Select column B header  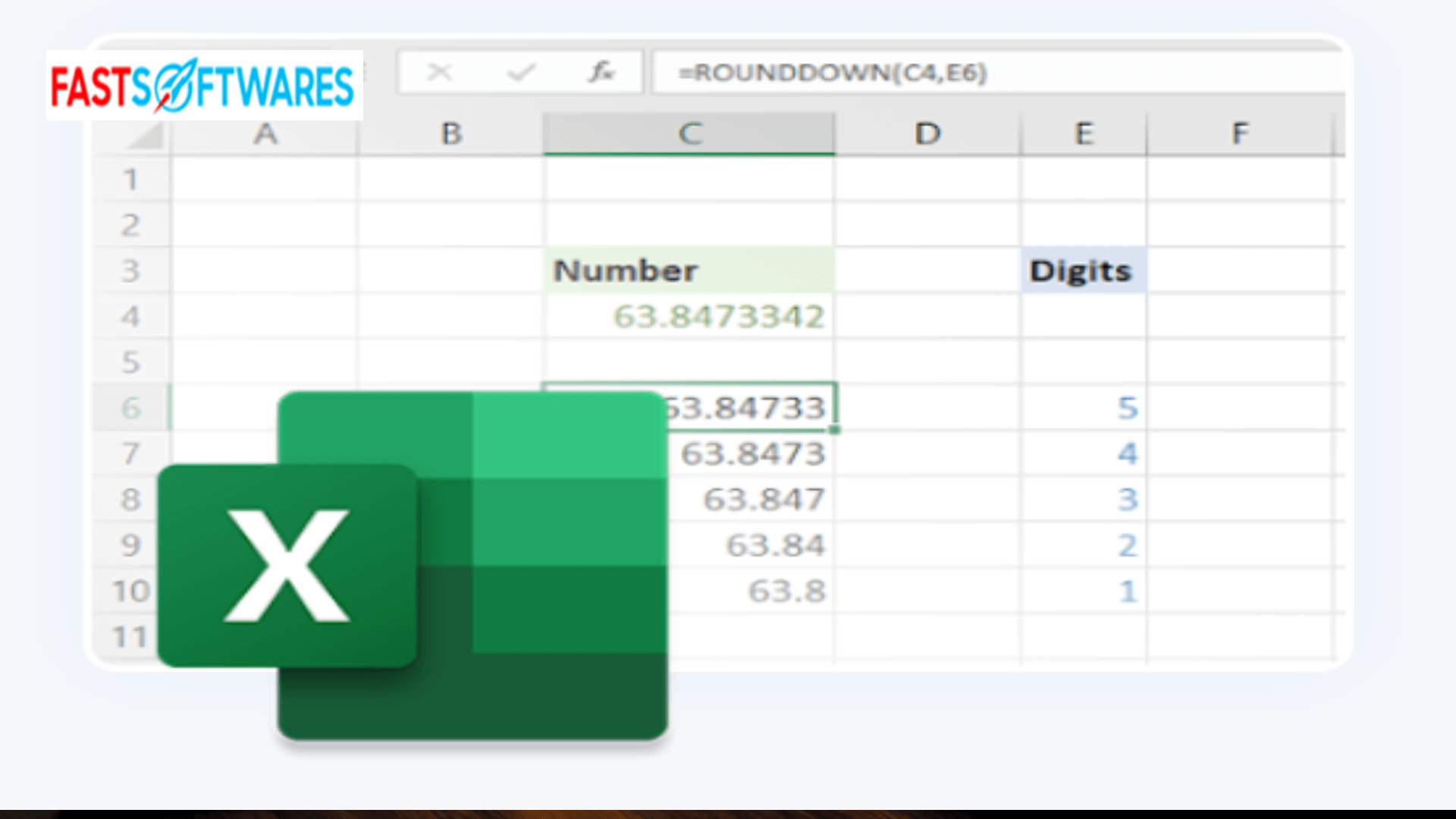point(450,134)
